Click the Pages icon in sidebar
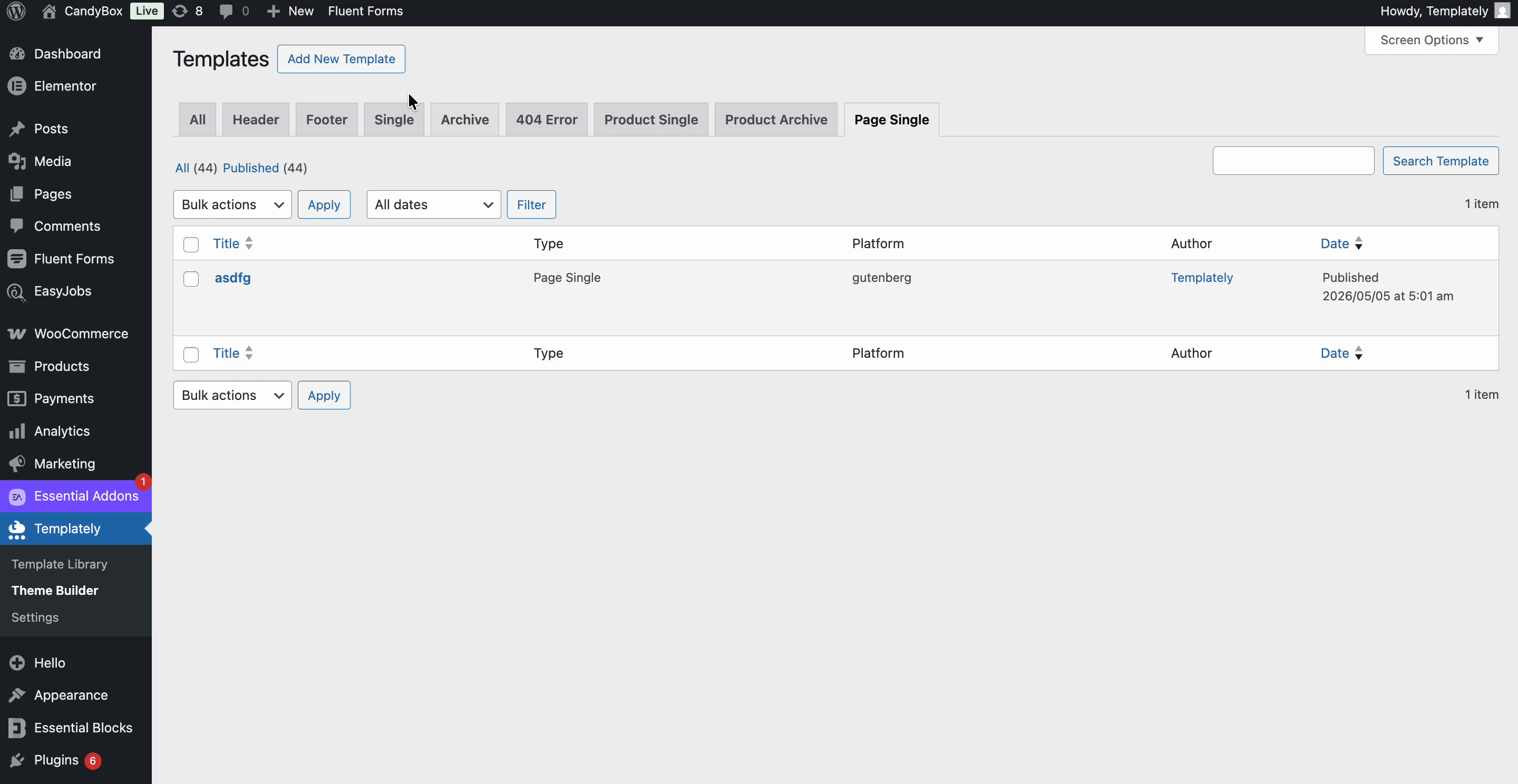The width and height of the screenshot is (1518, 784). click(17, 194)
